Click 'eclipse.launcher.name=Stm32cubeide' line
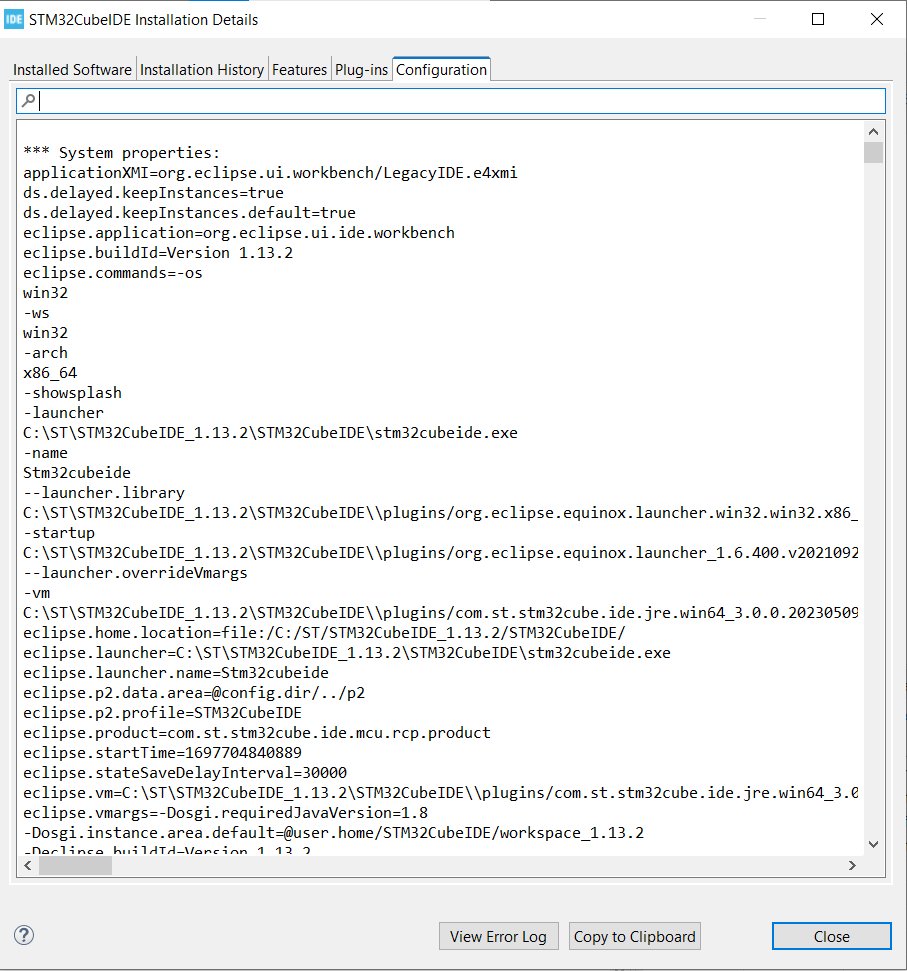Screen dimensions: 907x971 pyautogui.click(x=176, y=673)
